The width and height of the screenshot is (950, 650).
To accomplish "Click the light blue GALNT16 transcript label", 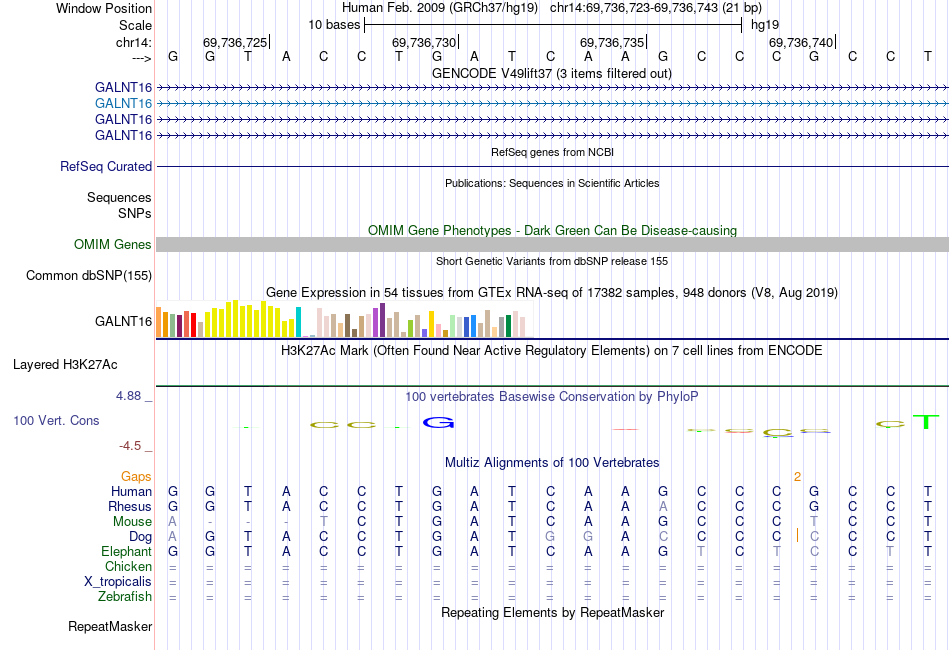I will tap(123, 104).
